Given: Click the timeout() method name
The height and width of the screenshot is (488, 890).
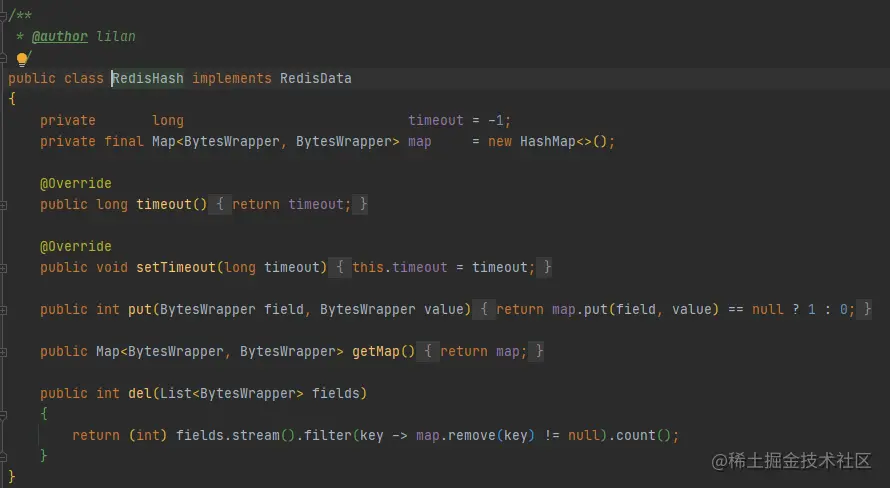Looking at the screenshot, I should (164, 204).
